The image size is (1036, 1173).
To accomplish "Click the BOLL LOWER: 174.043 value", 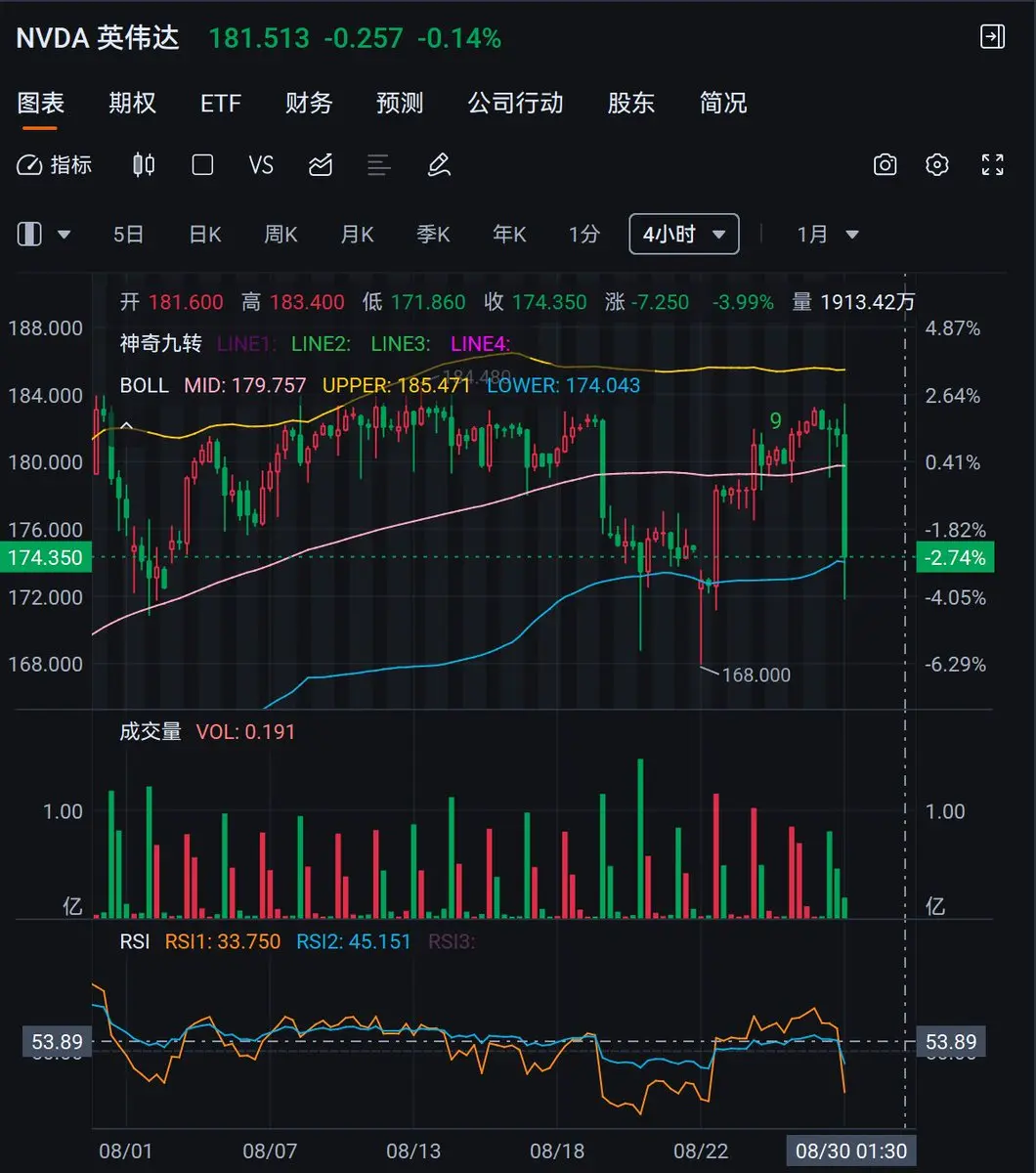I will point(564,385).
